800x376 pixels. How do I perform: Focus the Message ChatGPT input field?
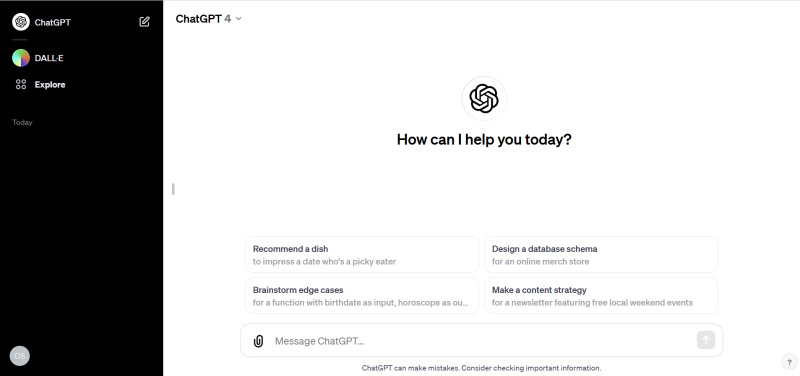click(x=481, y=341)
